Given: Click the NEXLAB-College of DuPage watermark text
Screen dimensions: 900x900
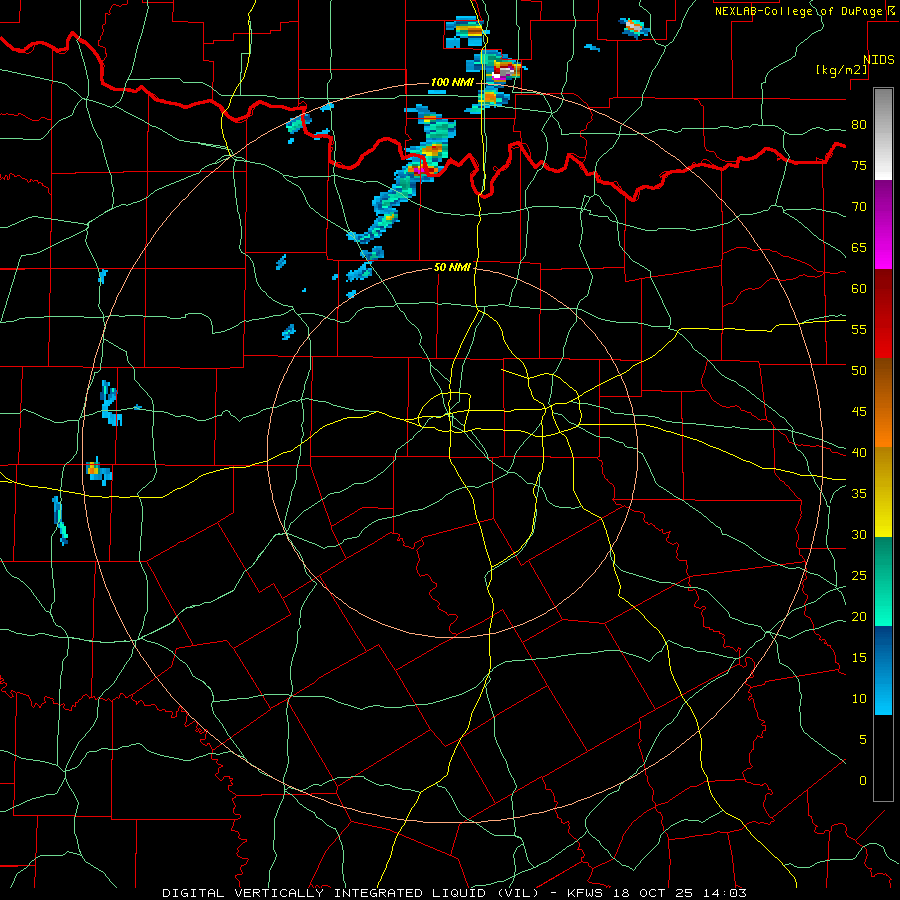Looking at the screenshot, I should (x=798, y=11).
